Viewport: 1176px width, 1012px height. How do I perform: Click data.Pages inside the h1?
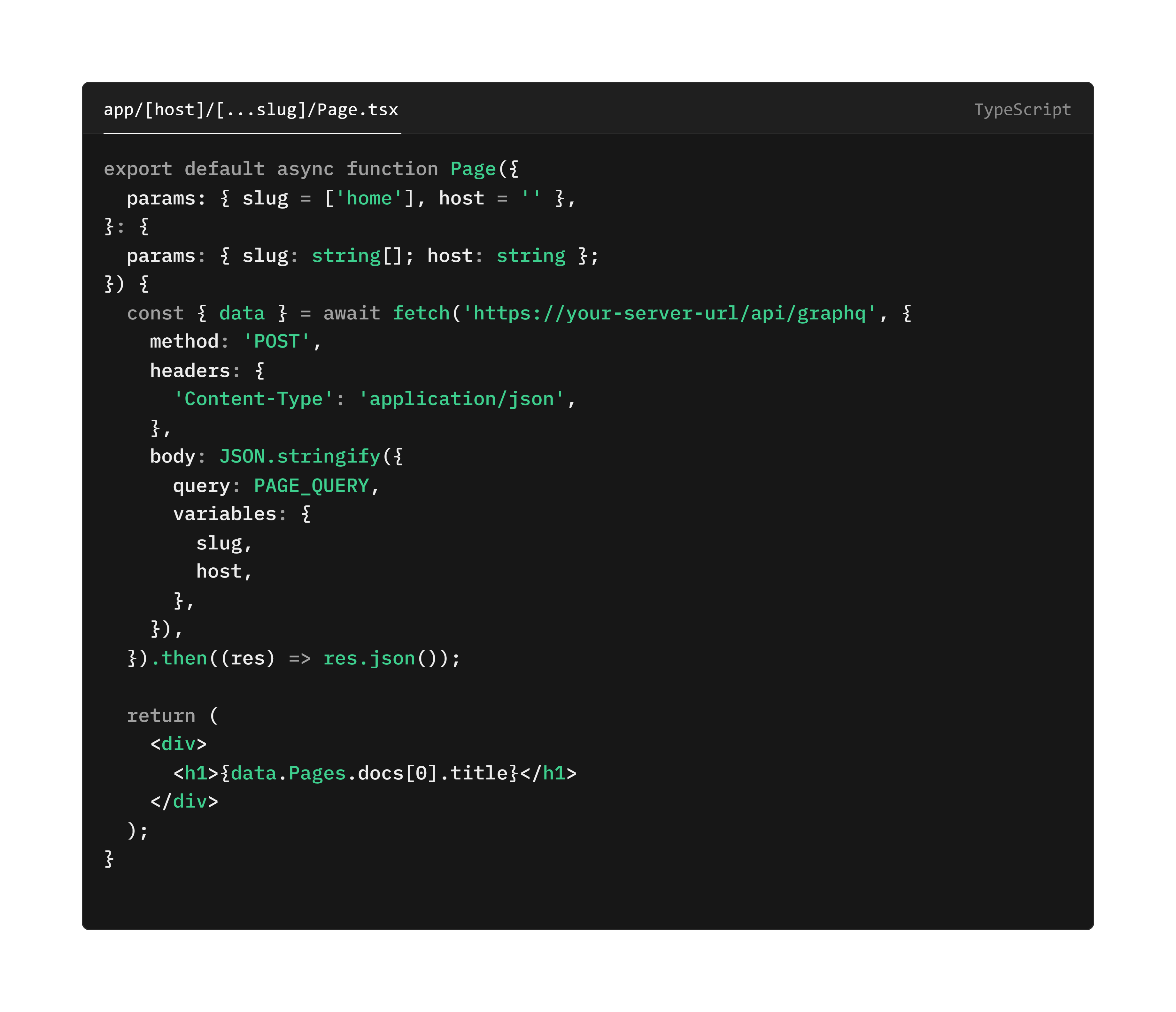coord(288,773)
